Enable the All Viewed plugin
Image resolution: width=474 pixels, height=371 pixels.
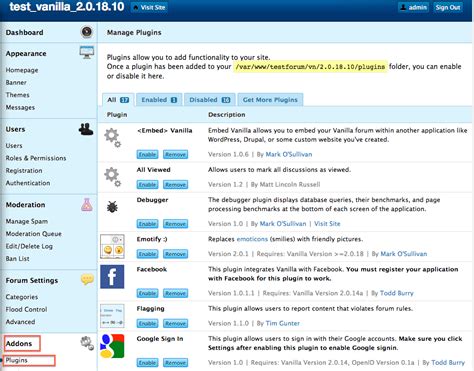[x=147, y=184]
